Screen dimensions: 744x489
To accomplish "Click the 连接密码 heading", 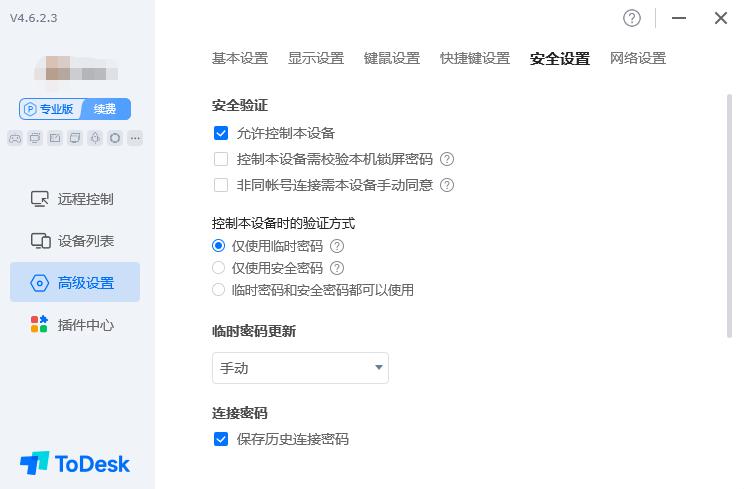I will (x=240, y=413).
